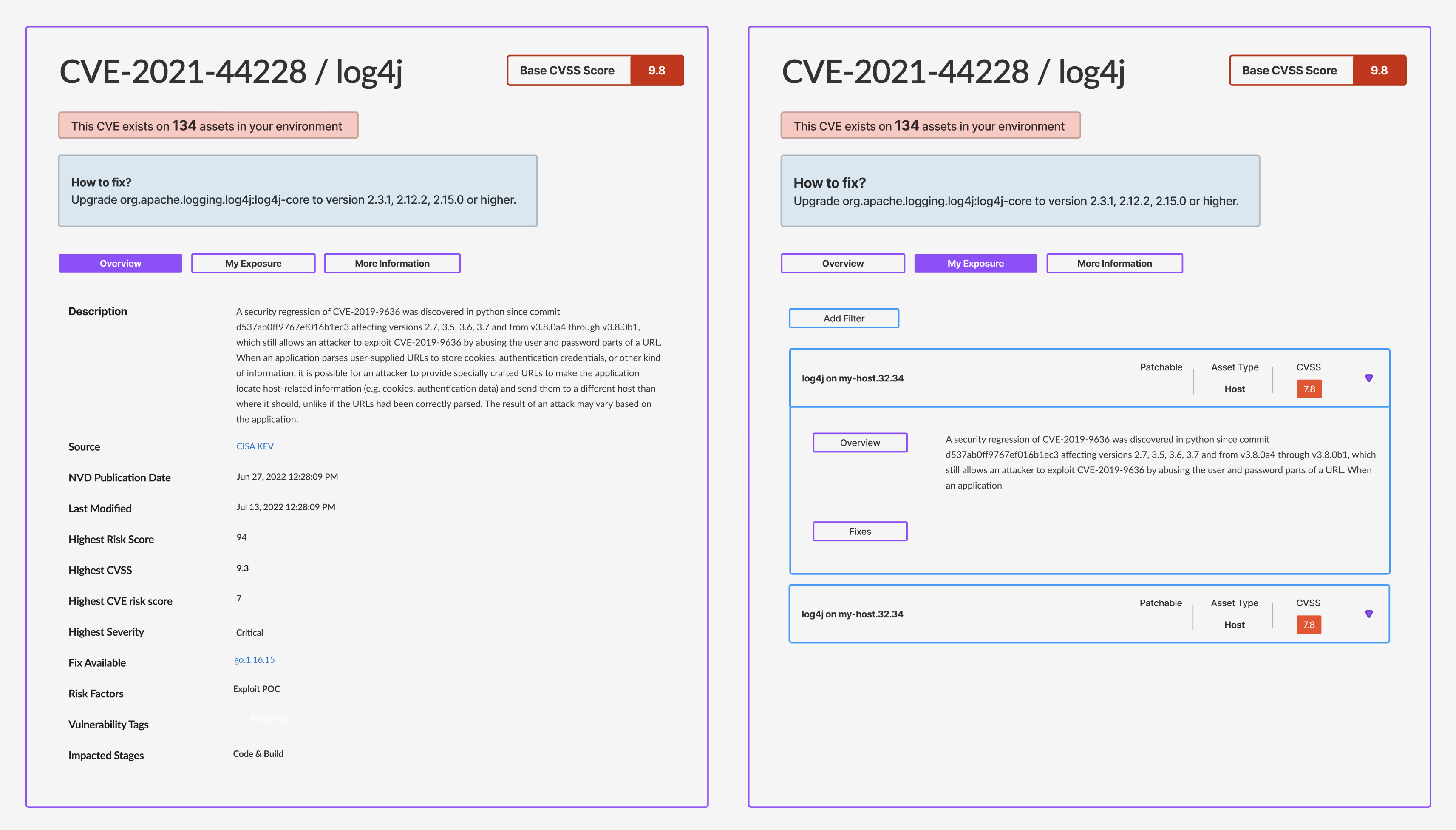Click the Highest CVSS value 9.3
This screenshot has height=830, width=1456.
(x=242, y=568)
